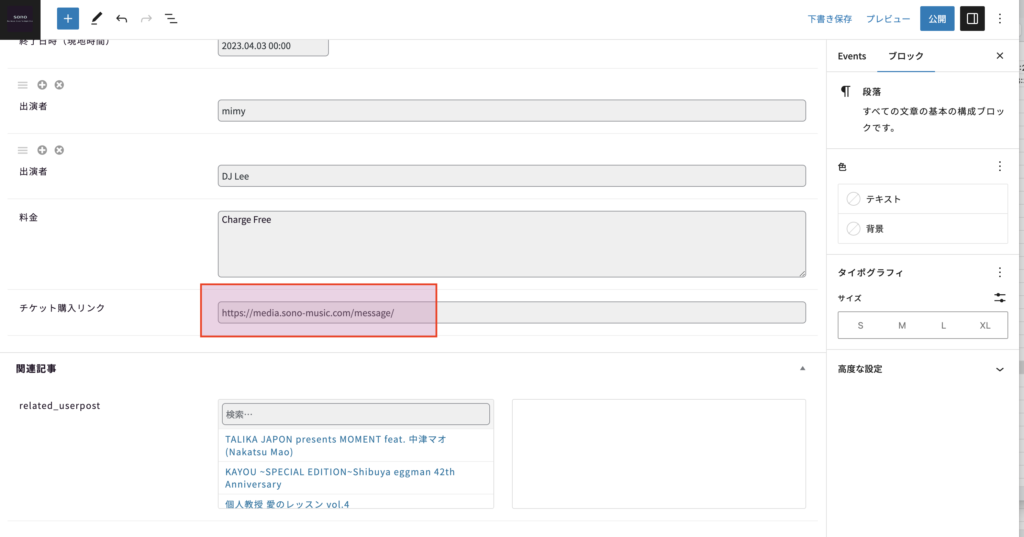Add a row after DJ Lee performer
Viewport: 1024px width, 537px height.
[x=42, y=150]
